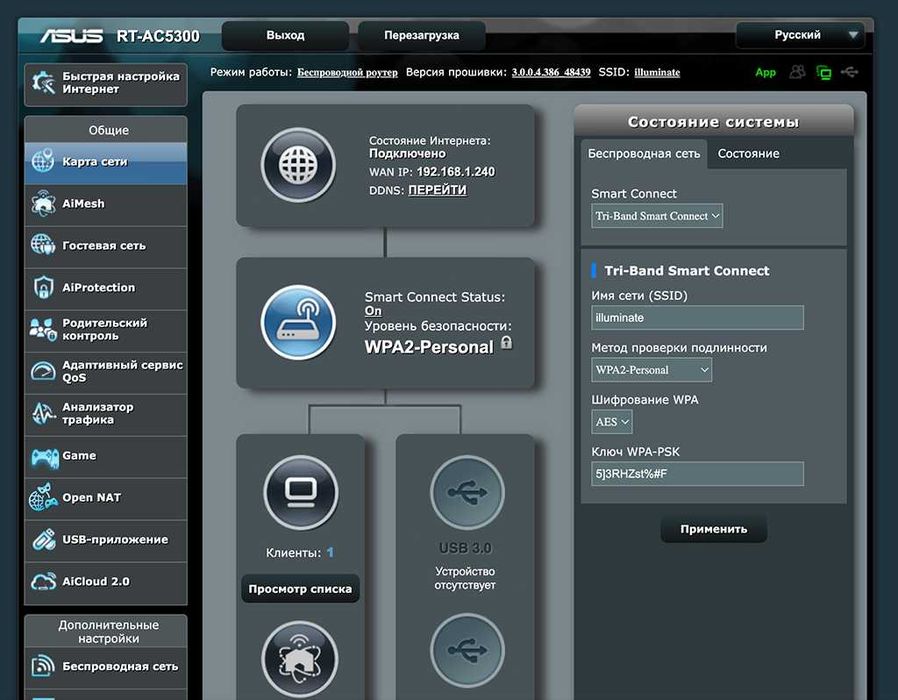
Task: Click the Просмотр списка button
Action: (300, 589)
